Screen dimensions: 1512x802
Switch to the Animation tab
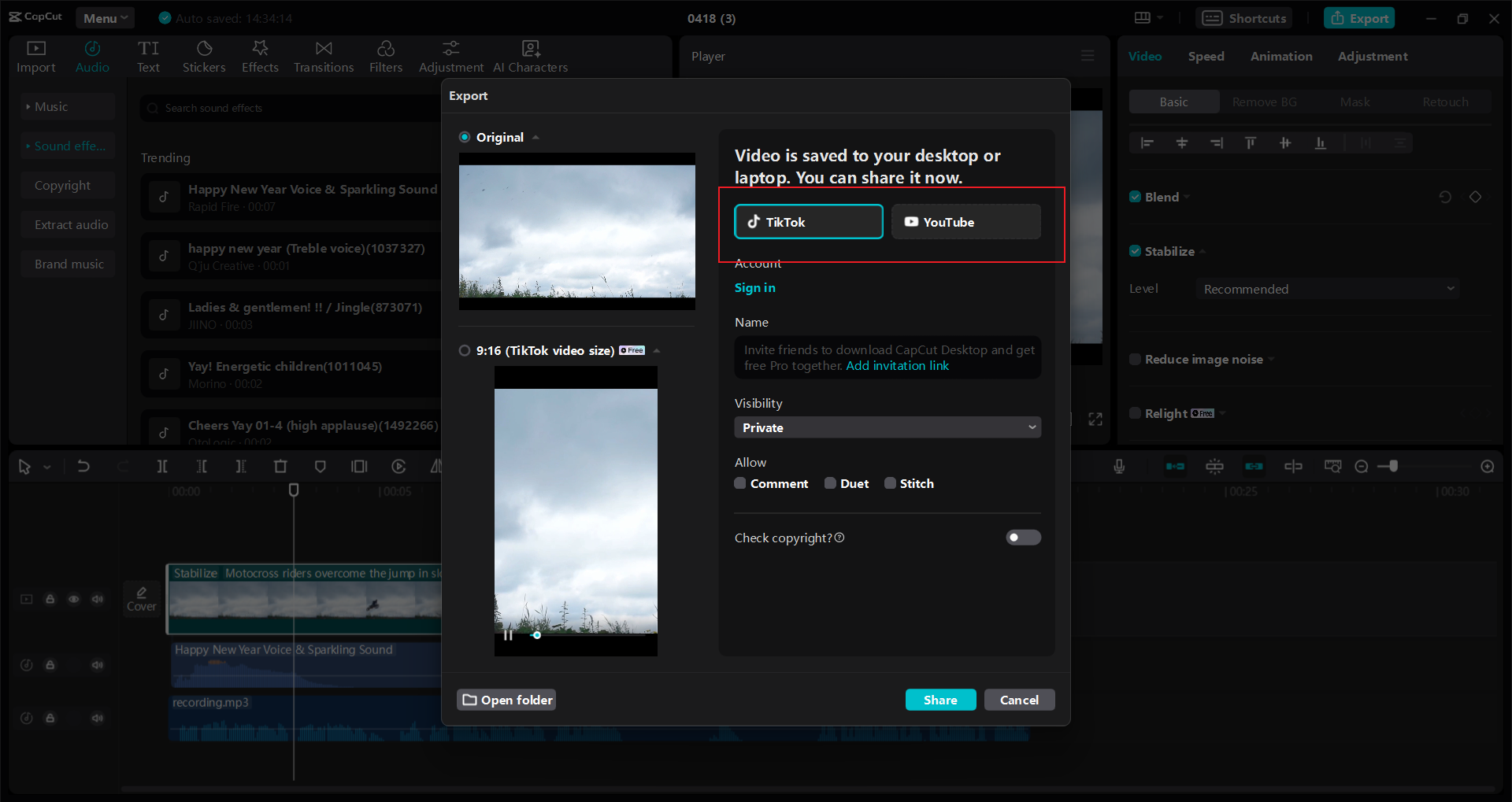(1281, 56)
